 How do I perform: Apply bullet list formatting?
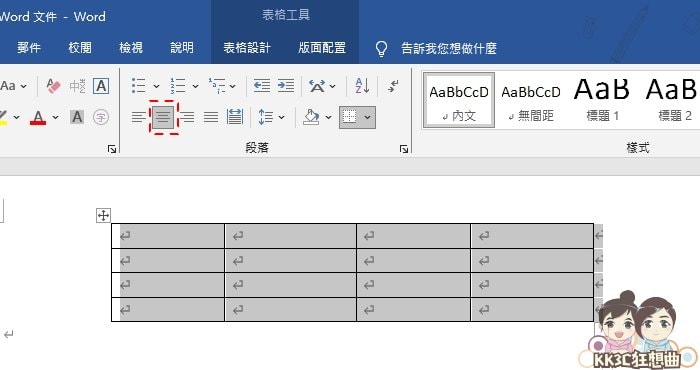point(138,85)
